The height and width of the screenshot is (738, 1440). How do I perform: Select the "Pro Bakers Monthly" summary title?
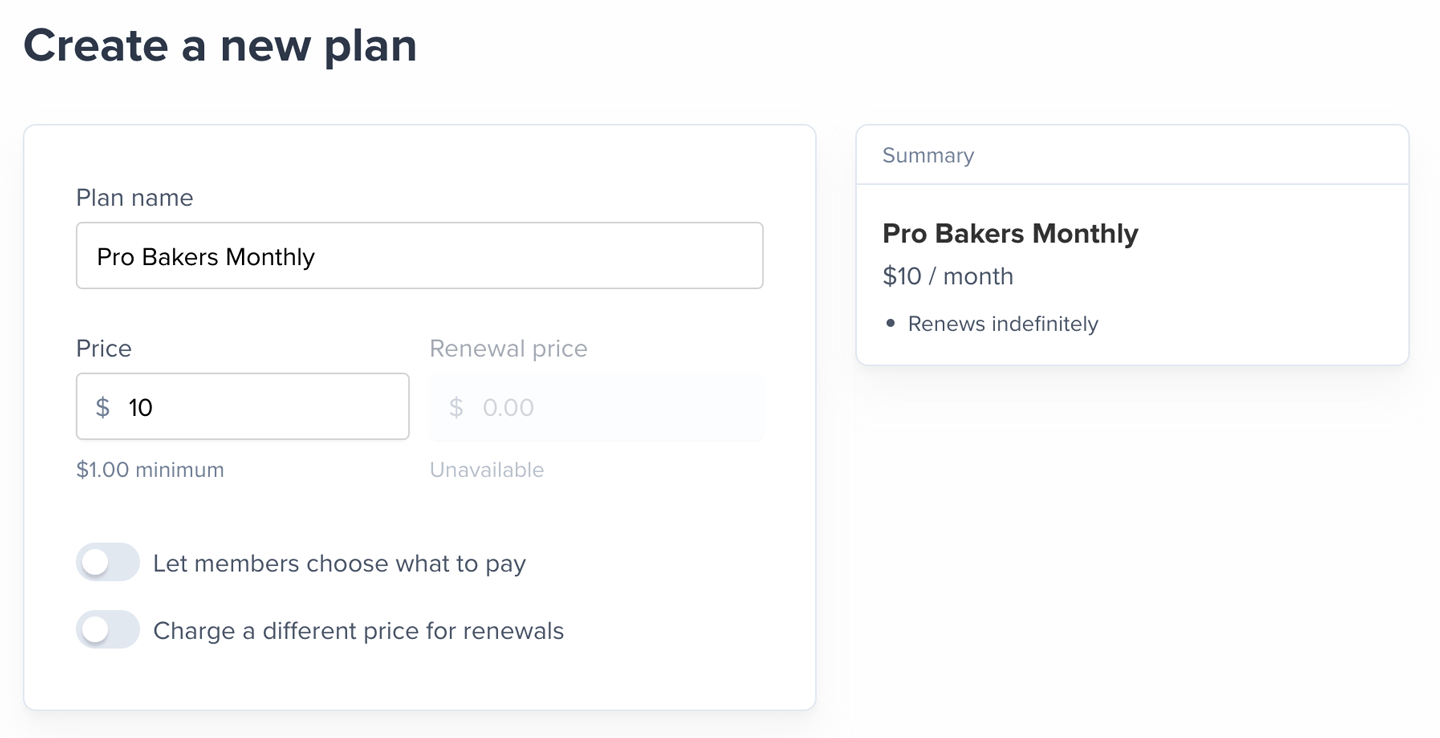(1010, 234)
